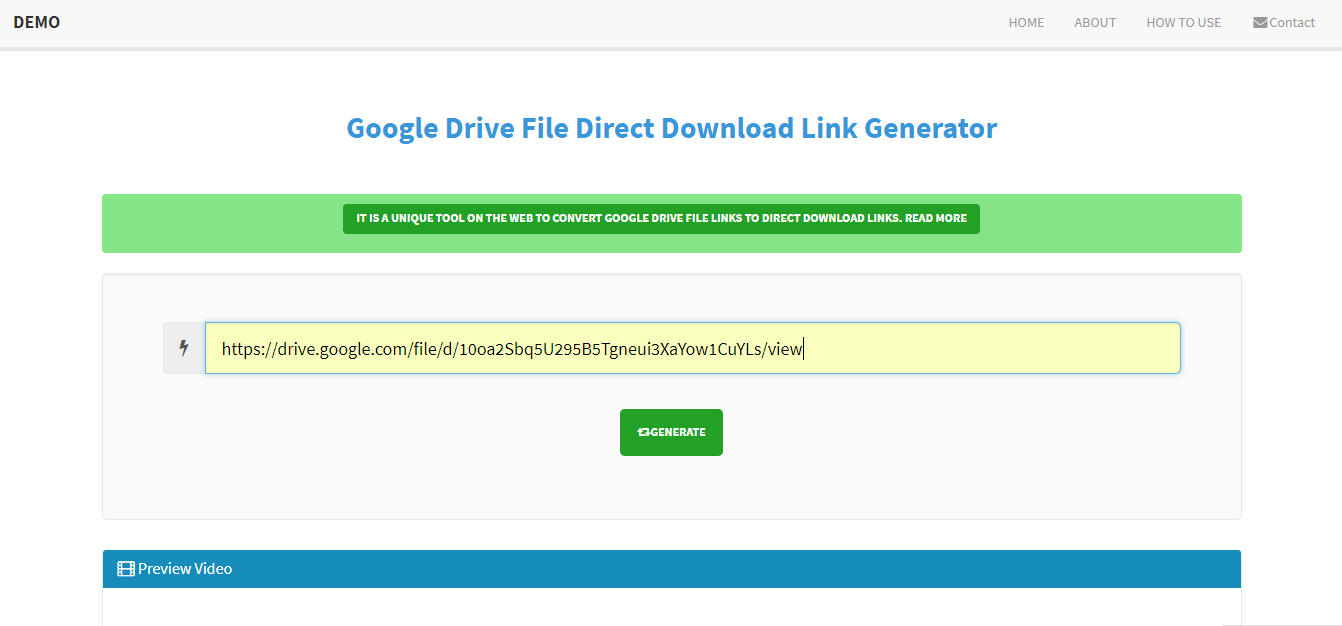
Task: Click the green READ MORE banner button
Action: tap(661, 218)
